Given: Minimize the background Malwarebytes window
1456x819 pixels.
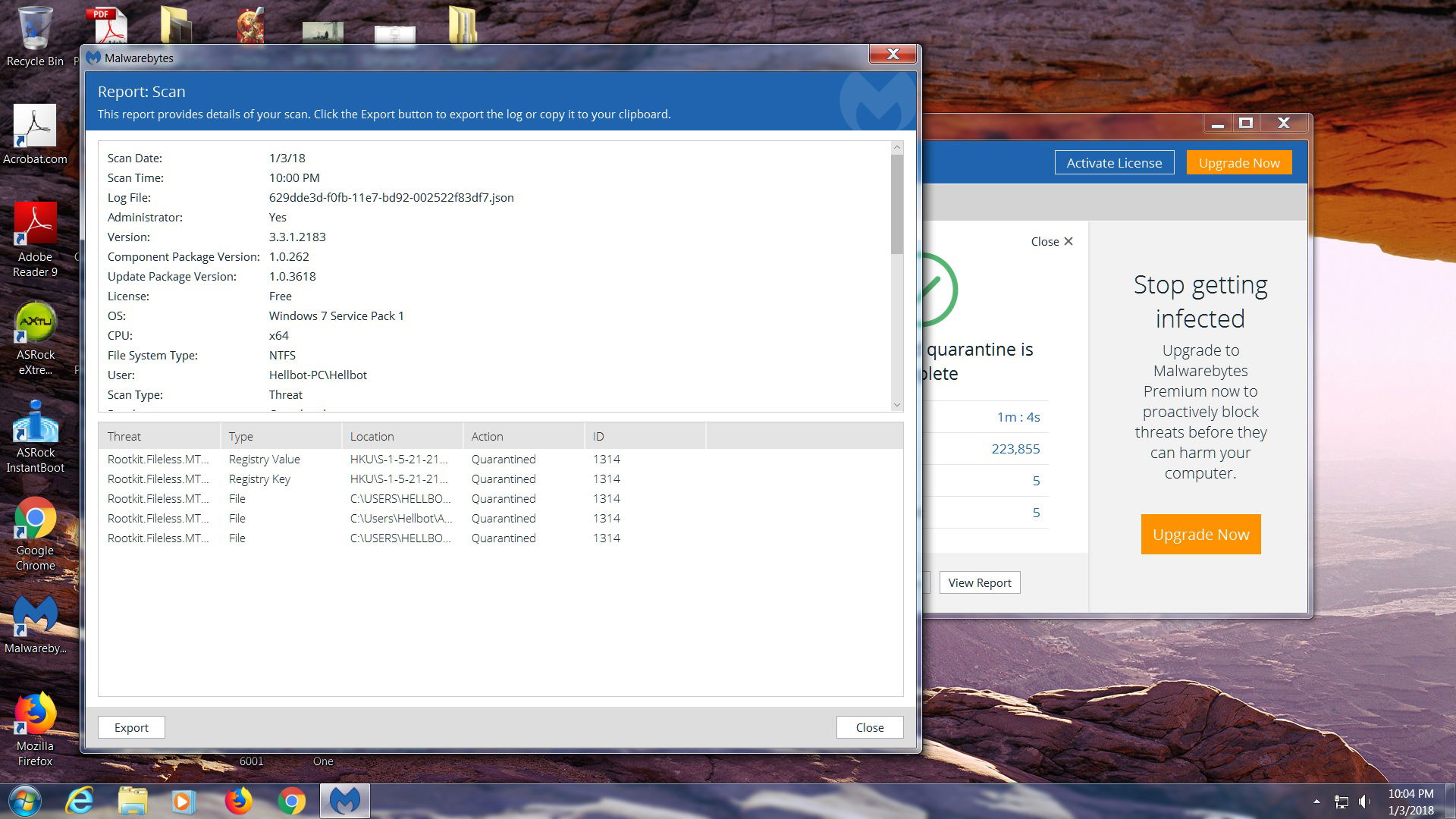Looking at the screenshot, I should coord(1218,123).
